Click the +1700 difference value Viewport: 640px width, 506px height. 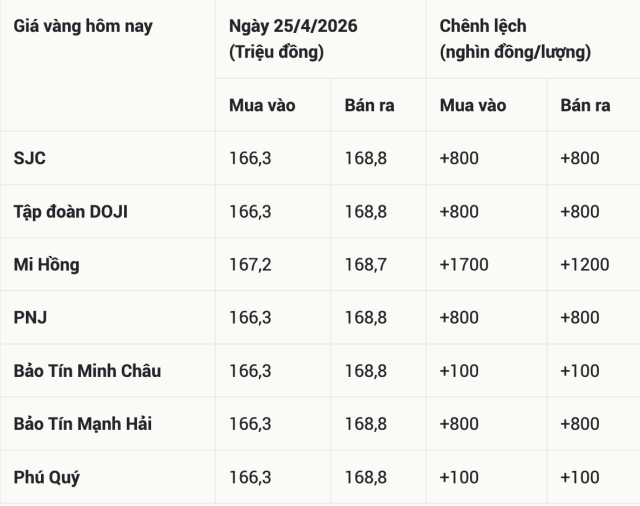[463, 265]
